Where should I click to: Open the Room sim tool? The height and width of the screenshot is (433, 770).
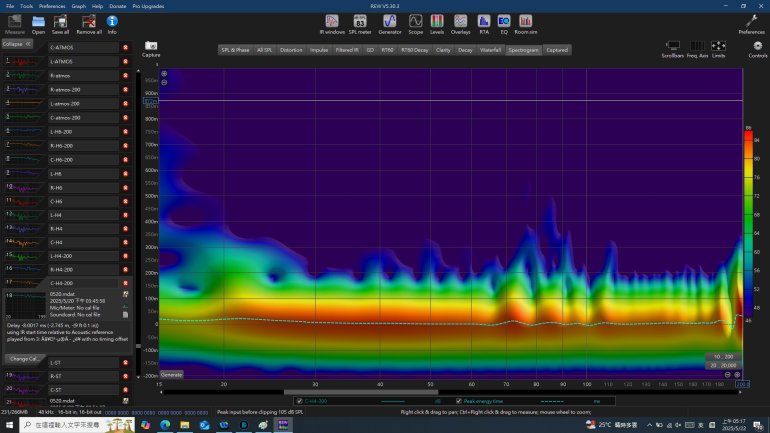(525, 22)
